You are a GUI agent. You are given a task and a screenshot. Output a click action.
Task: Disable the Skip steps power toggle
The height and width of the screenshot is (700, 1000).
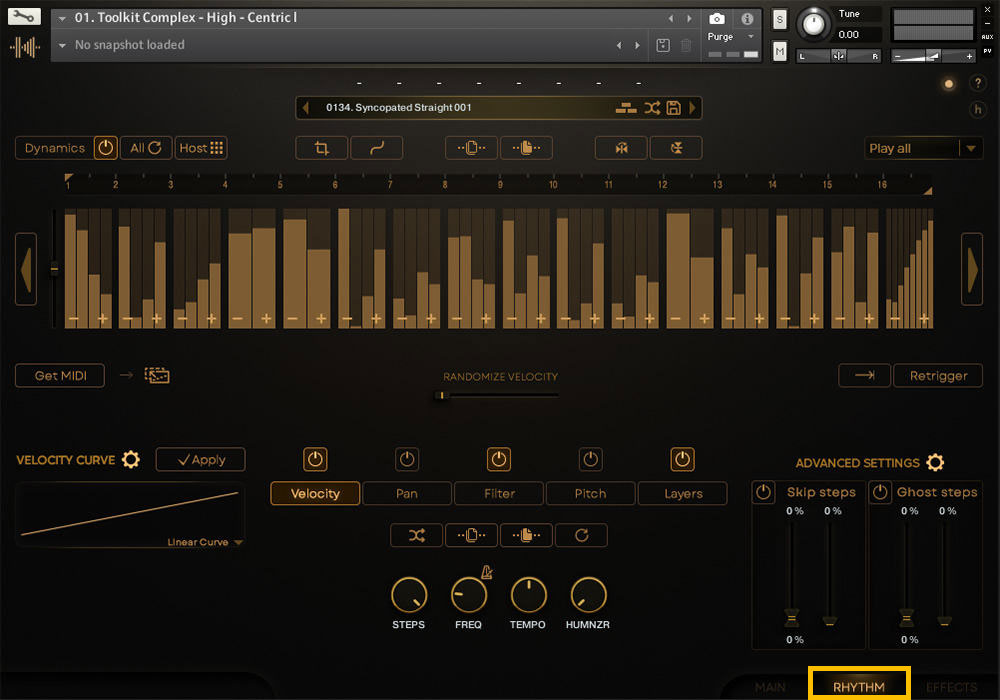click(x=764, y=492)
